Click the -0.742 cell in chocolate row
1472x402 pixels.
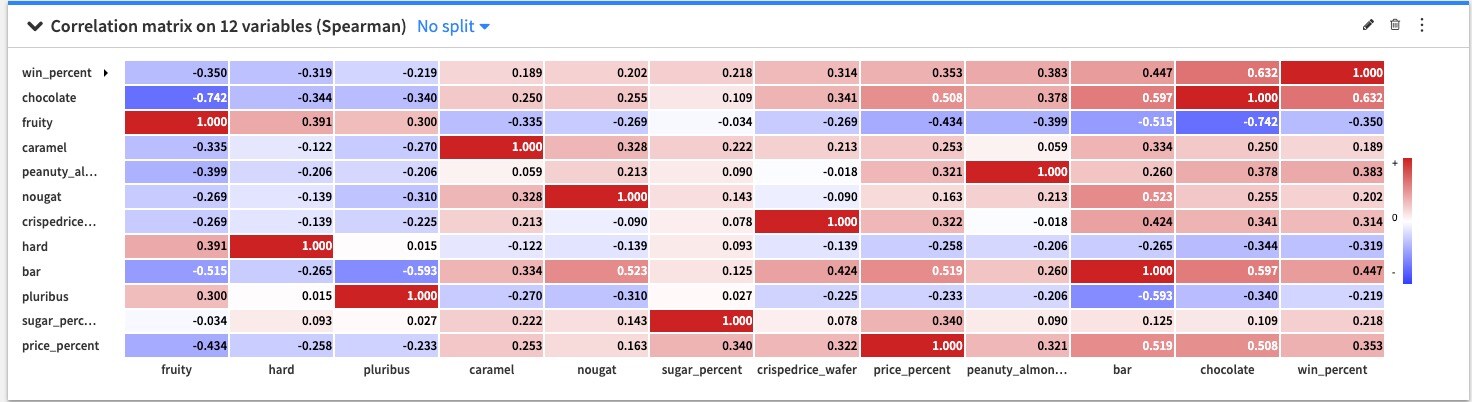tap(176, 98)
